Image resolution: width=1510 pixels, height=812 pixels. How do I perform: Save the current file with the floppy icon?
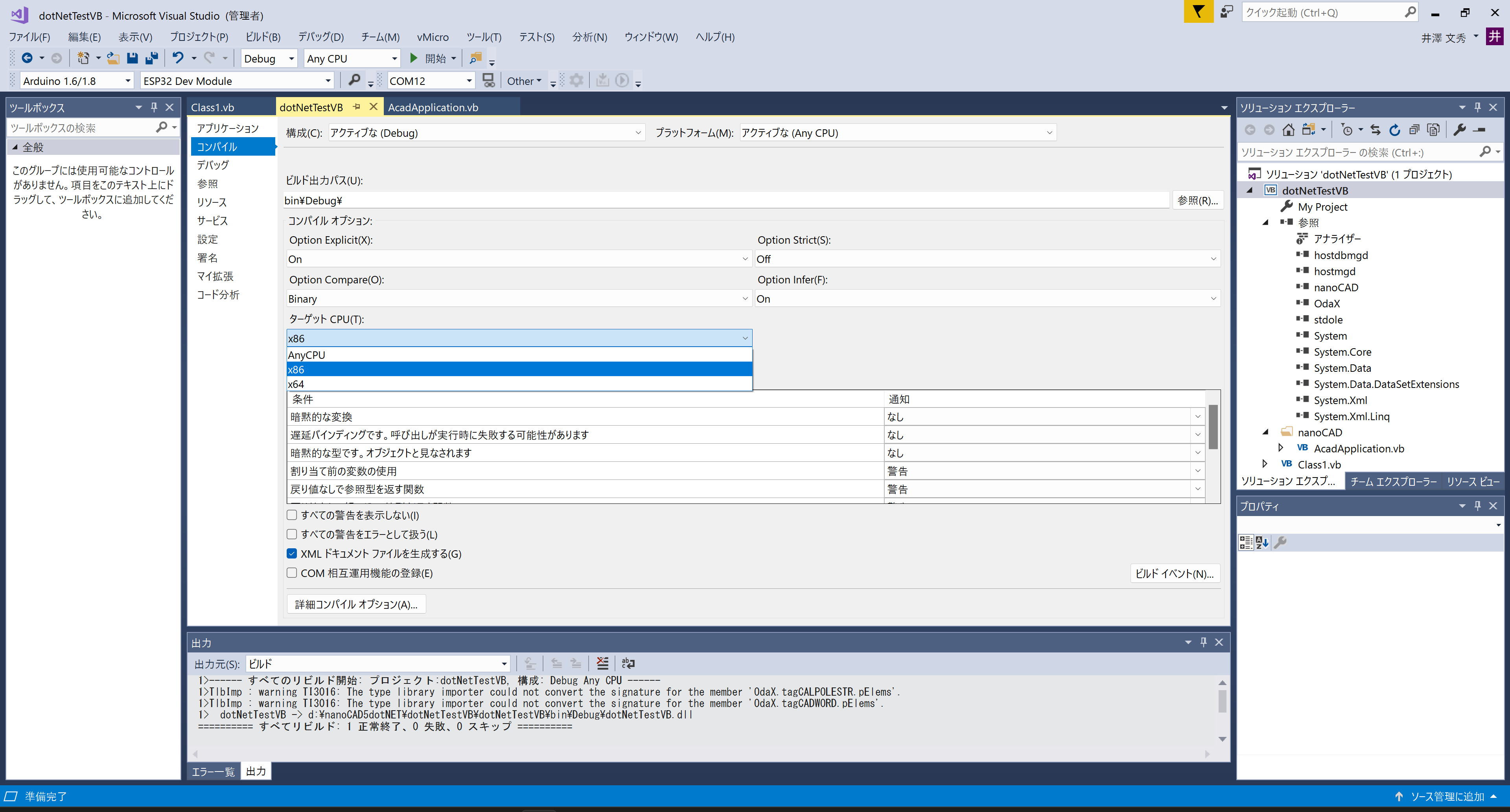(133, 58)
